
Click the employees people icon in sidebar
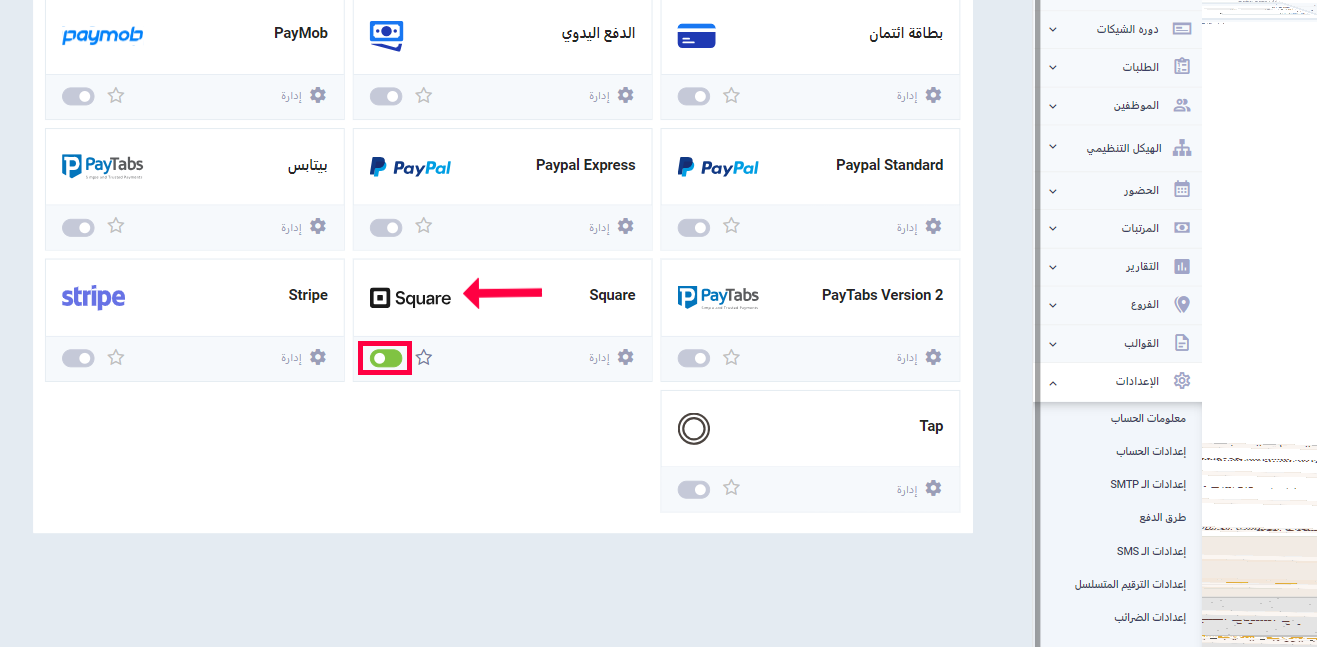[1182, 105]
